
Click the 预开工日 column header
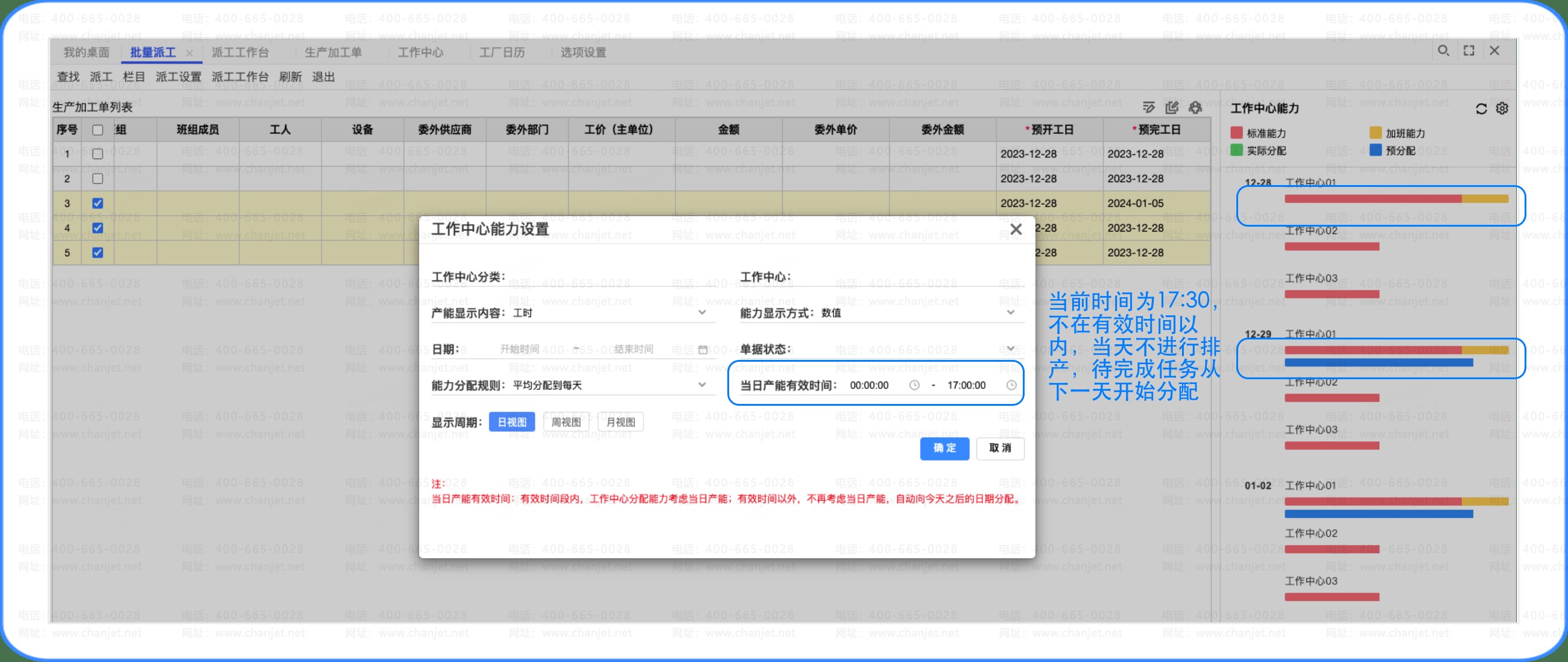click(1049, 130)
